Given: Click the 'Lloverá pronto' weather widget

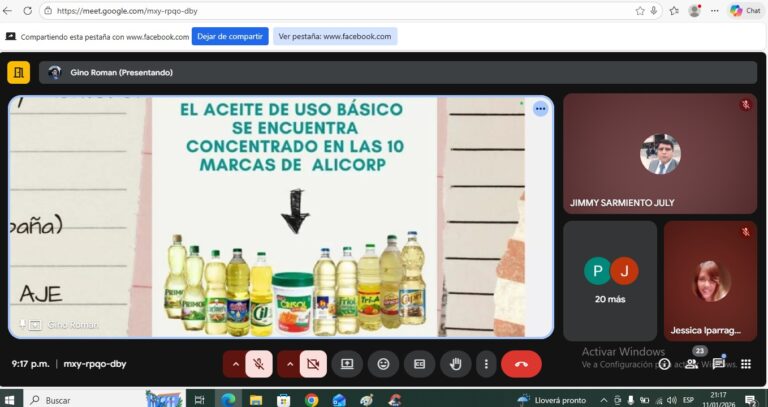Looking at the screenshot, I should point(552,400).
